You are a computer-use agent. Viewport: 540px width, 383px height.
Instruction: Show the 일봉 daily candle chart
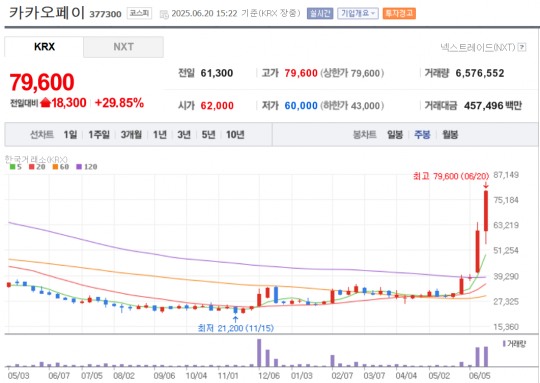395,134
